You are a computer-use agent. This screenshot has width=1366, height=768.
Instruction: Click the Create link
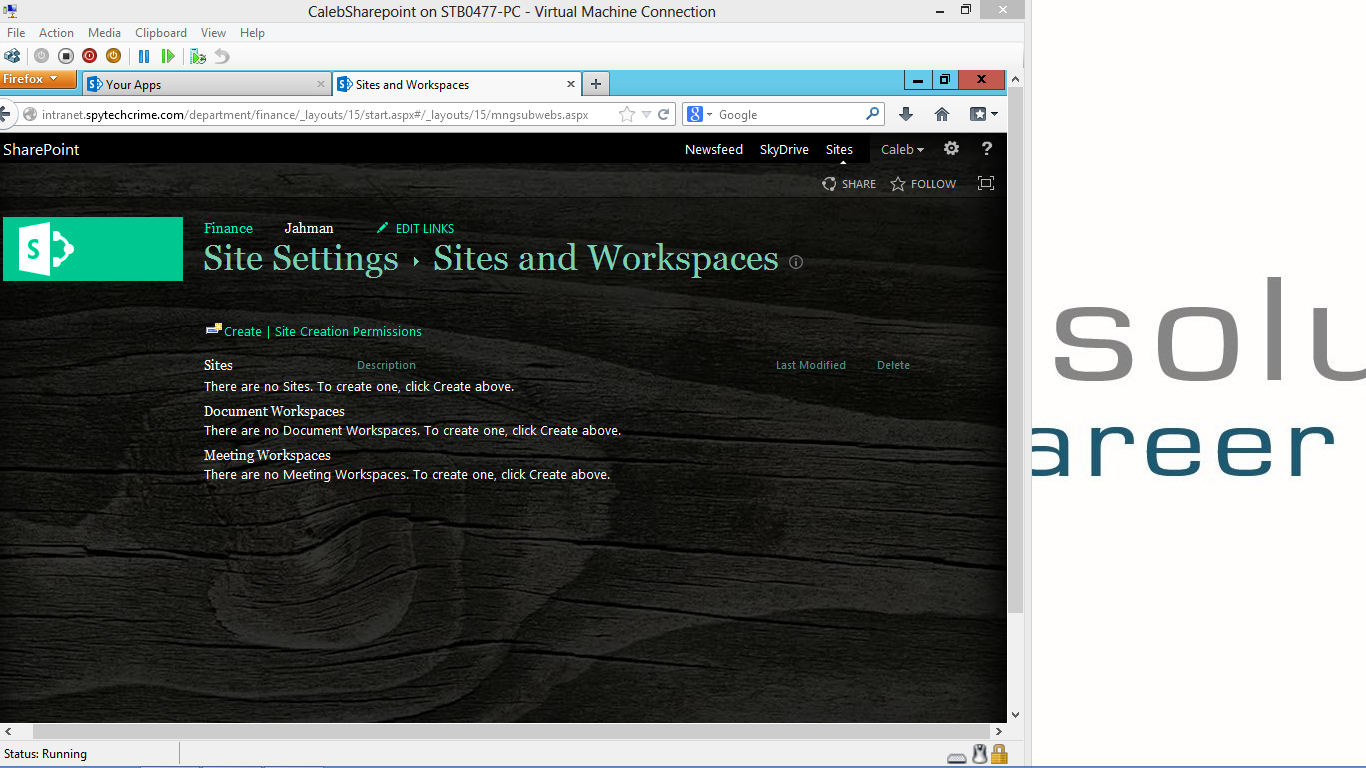click(243, 331)
